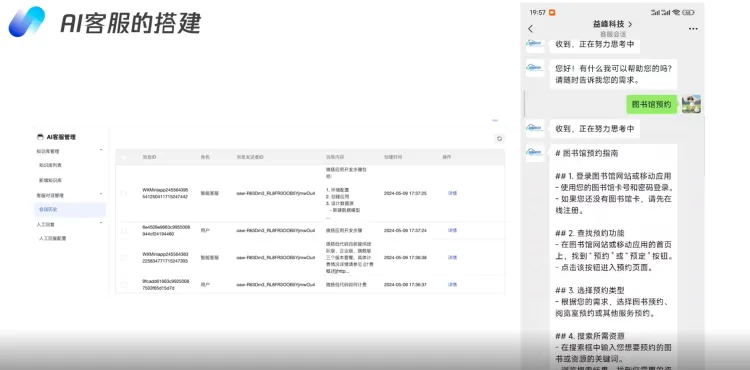The height and width of the screenshot is (370, 750).
Task: Tap the bot avatar next to 您好 greeting
Action: [x=535, y=68]
